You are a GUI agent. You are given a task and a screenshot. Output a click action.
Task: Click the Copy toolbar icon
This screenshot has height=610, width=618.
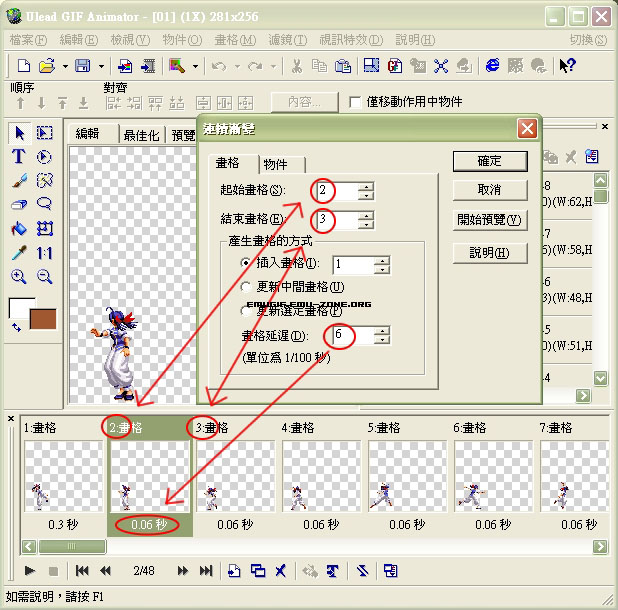[x=319, y=66]
